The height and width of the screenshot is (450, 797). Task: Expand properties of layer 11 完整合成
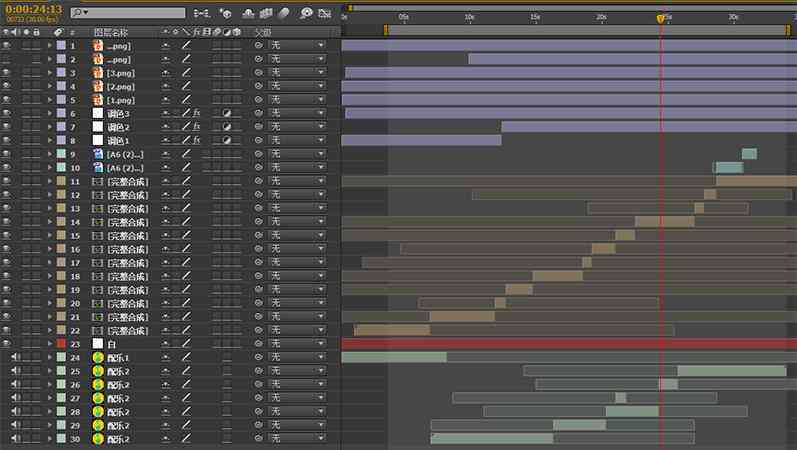50,181
